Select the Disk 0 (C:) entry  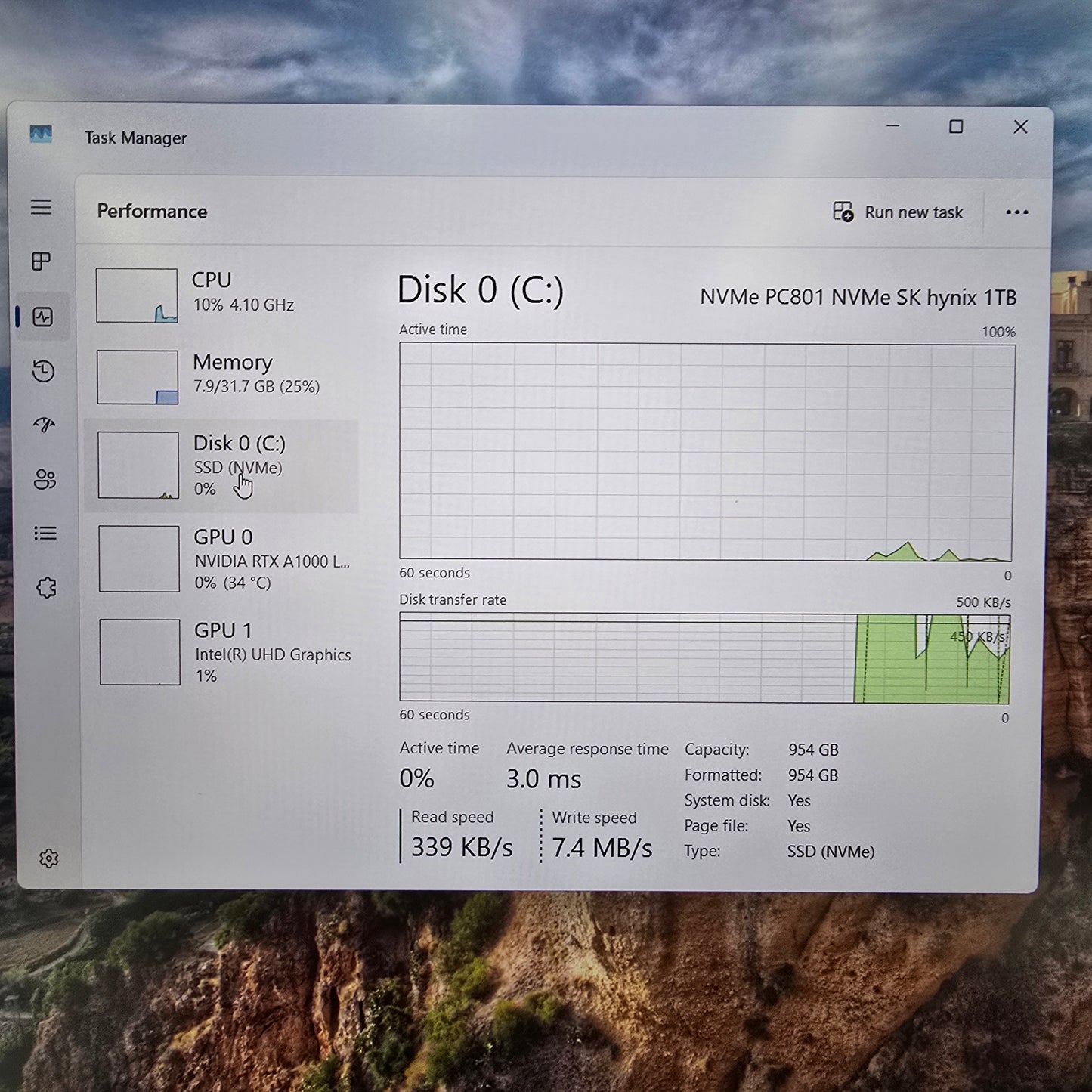tap(219, 465)
